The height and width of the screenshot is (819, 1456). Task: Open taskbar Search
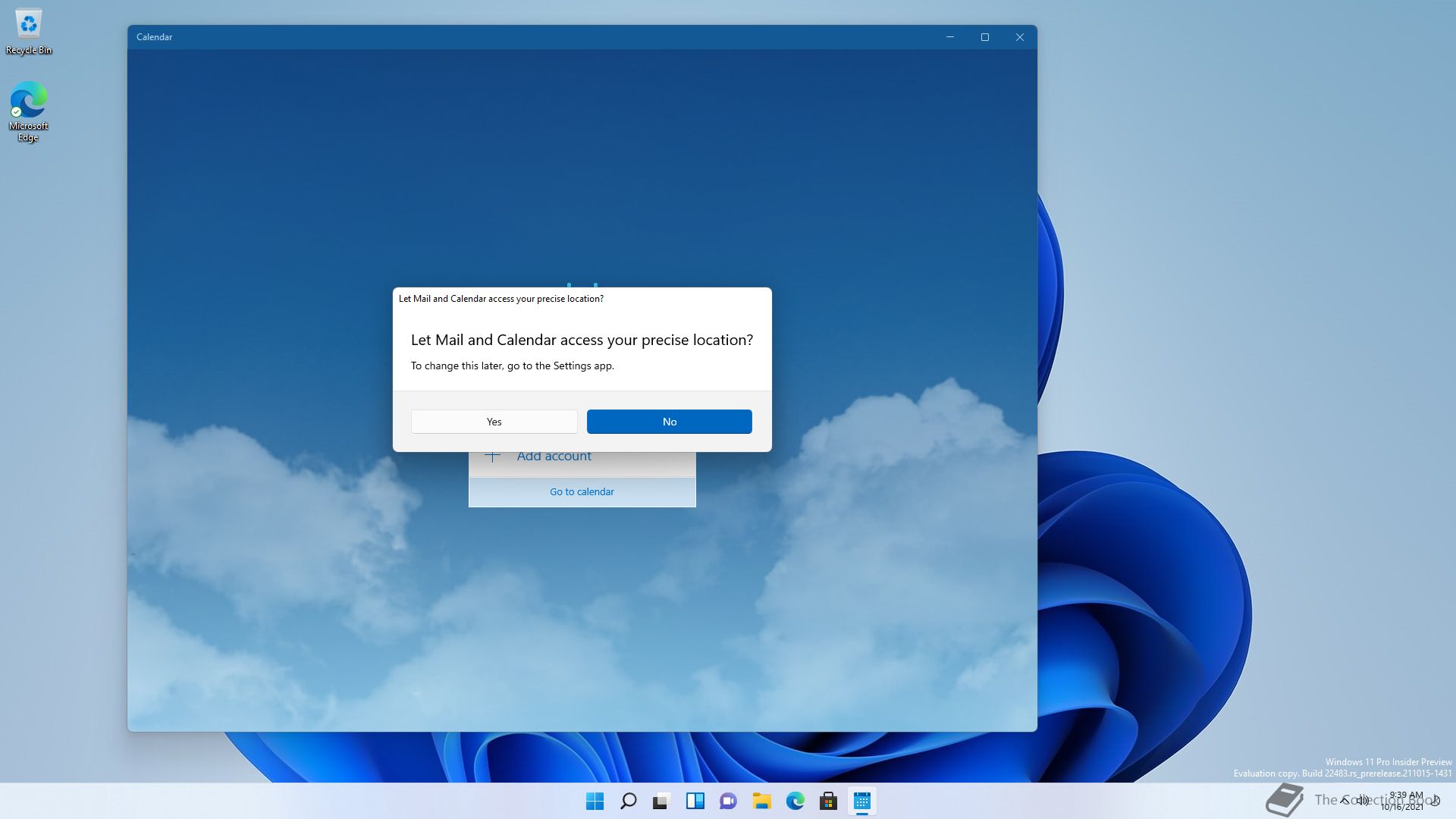pos(628,801)
